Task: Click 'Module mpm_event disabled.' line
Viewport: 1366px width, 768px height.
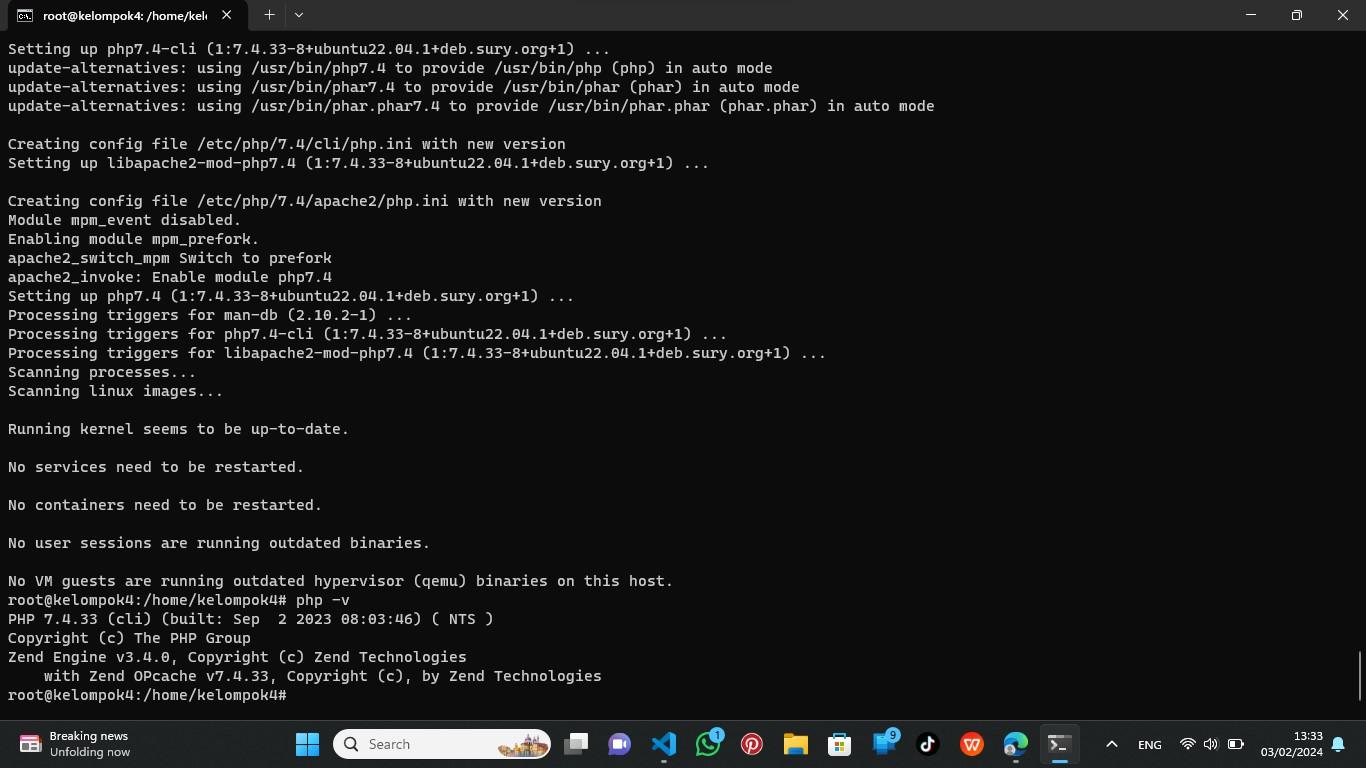Action: tap(124, 220)
